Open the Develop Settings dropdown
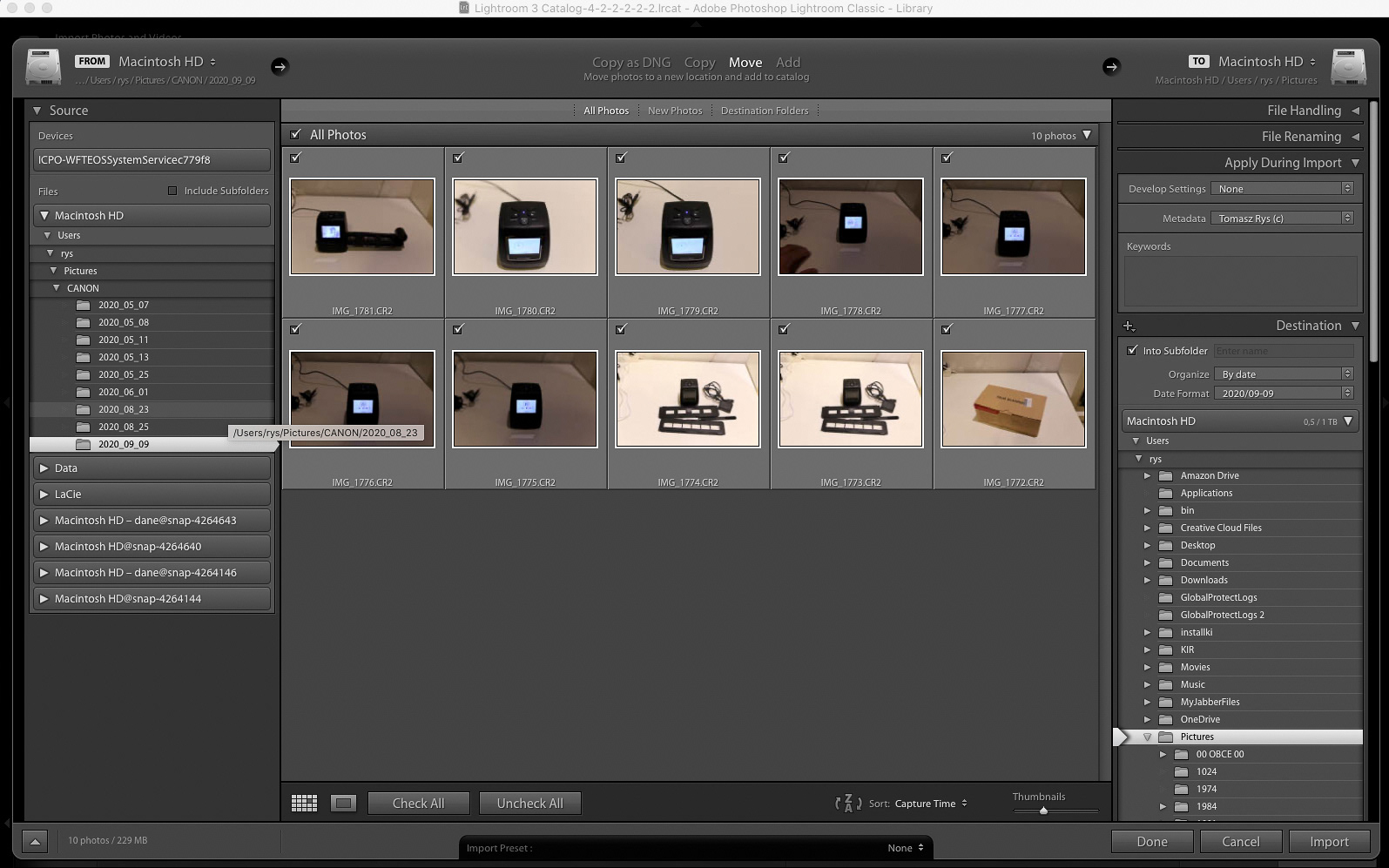1389x868 pixels. click(x=1283, y=189)
